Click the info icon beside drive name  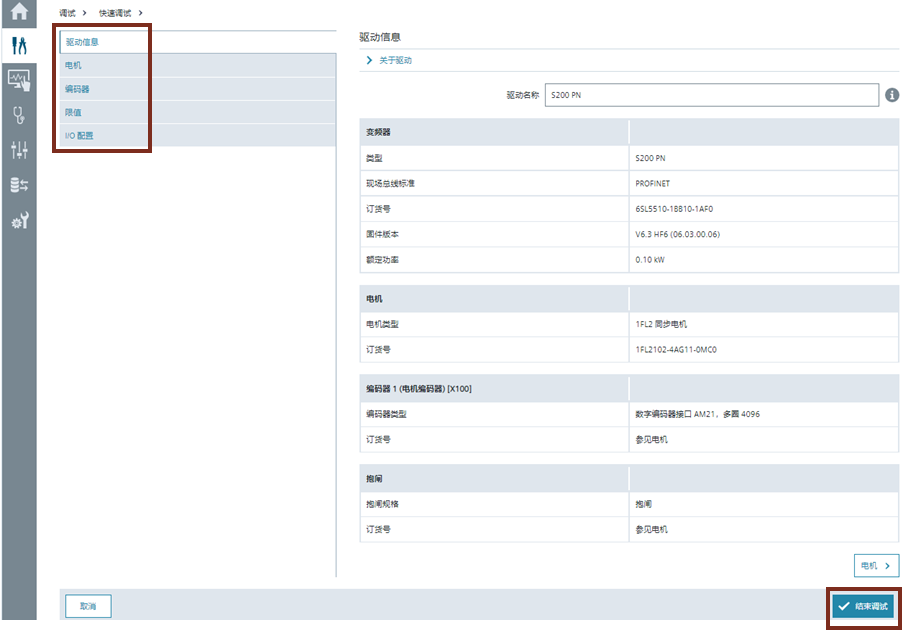tap(892, 95)
